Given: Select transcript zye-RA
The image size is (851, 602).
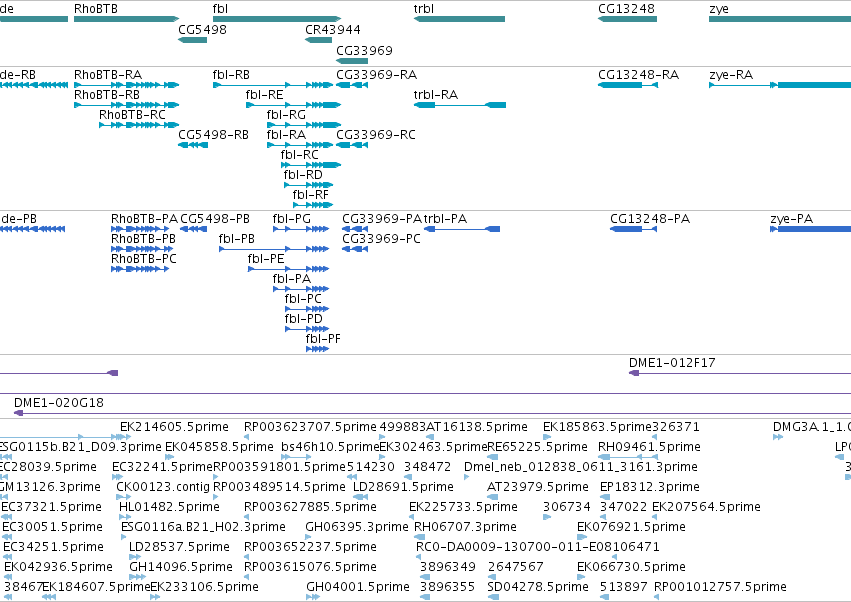Looking at the screenshot, I should [x=780, y=85].
